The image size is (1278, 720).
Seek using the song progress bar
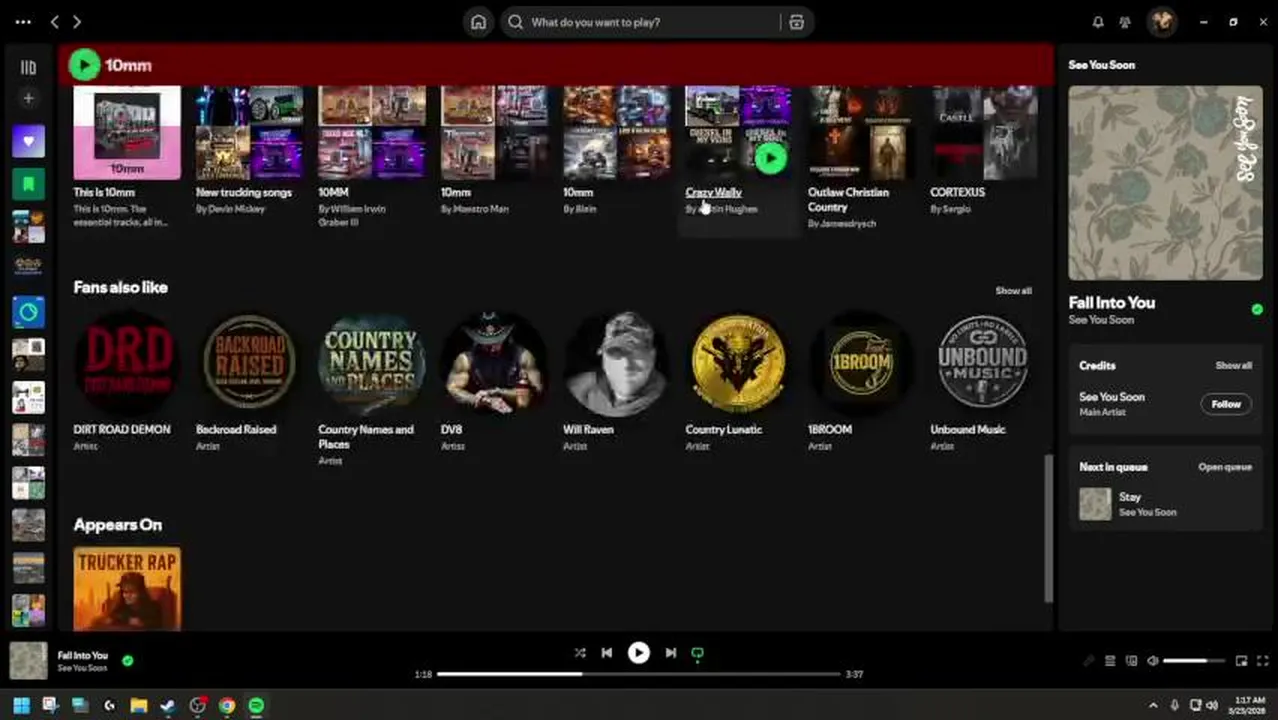tap(638, 674)
